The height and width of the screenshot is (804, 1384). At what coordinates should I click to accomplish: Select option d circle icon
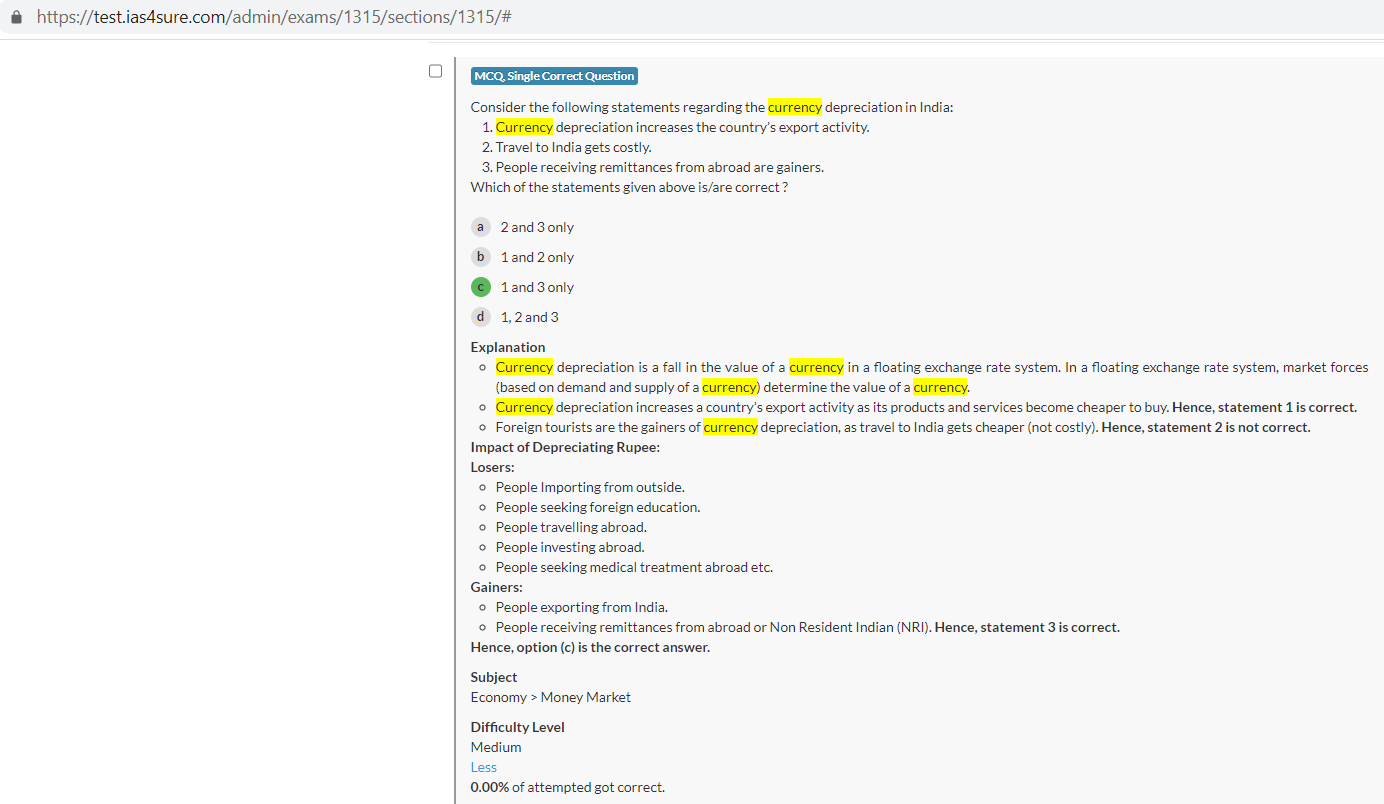coord(481,317)
